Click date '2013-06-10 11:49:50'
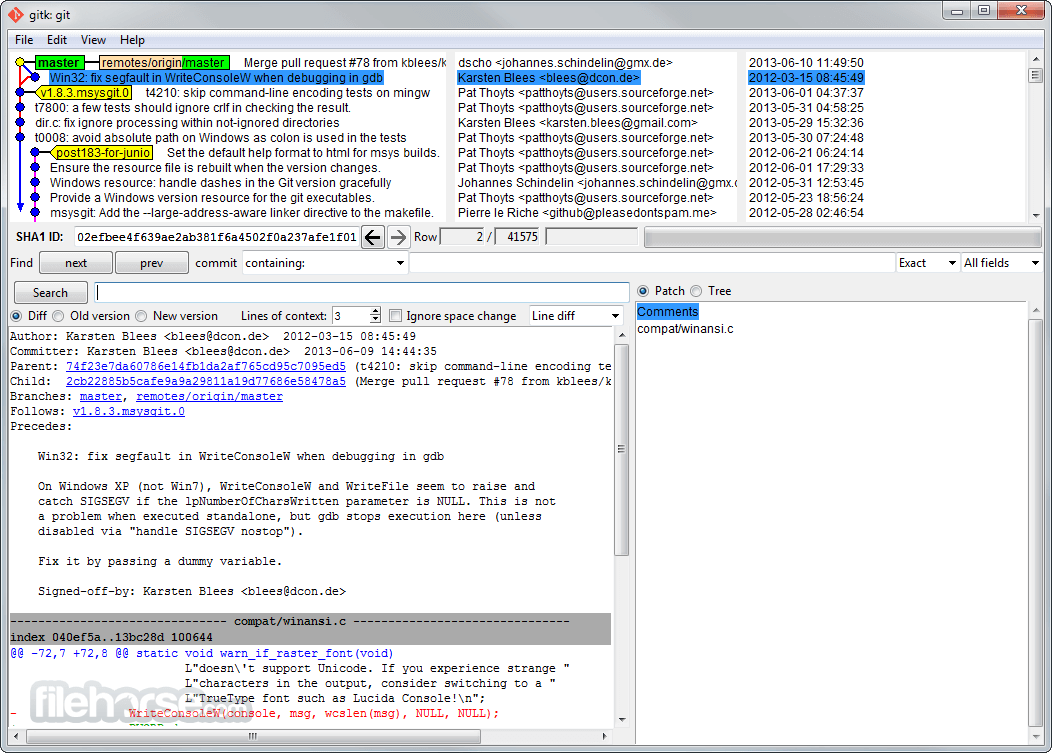1052x753 pixels. (x=806, y=62)
